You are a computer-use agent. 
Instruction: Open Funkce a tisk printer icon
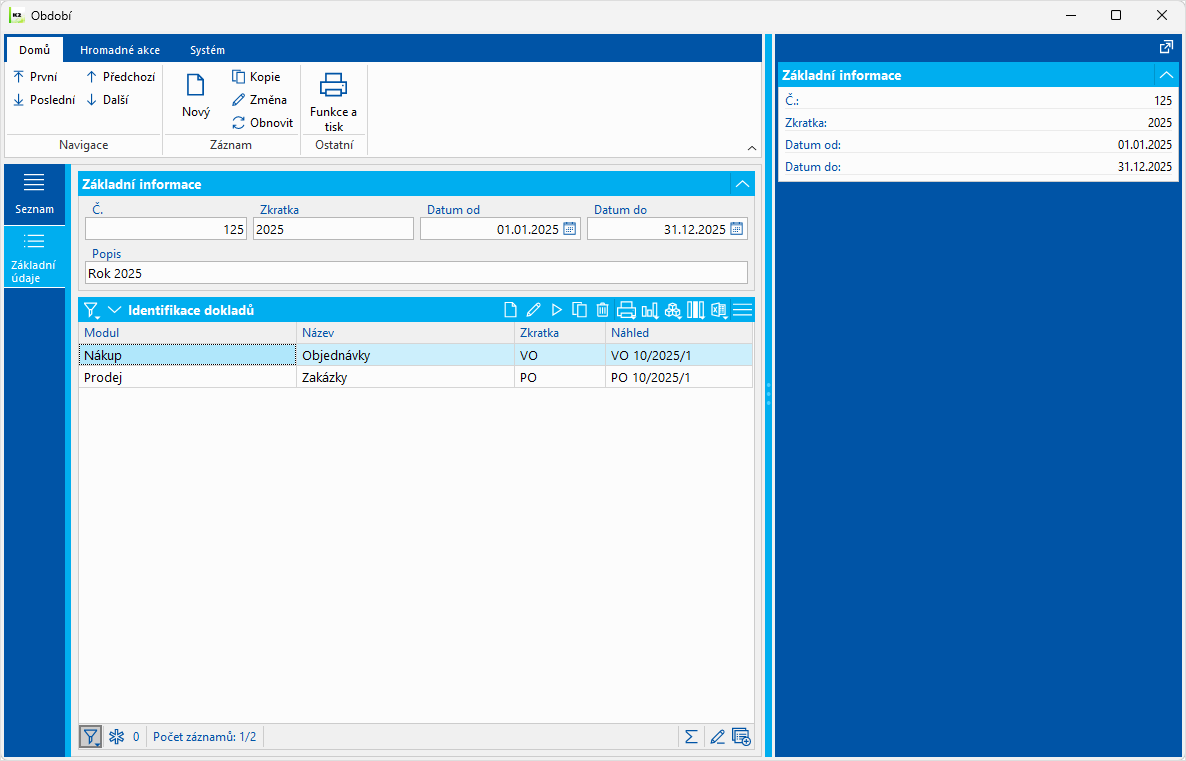(x=333, y=85)
